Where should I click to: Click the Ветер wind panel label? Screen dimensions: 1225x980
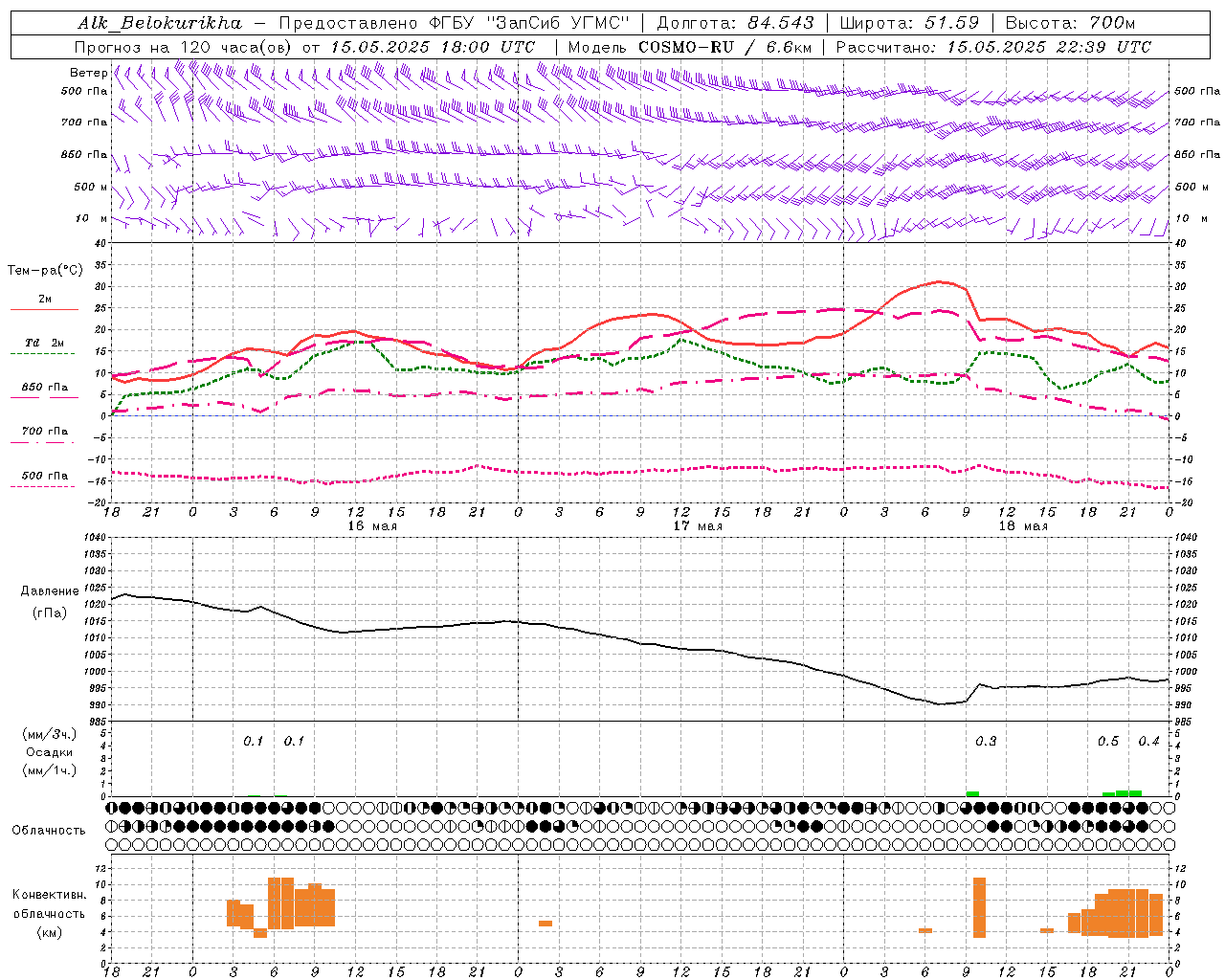[x=88, y=73]
